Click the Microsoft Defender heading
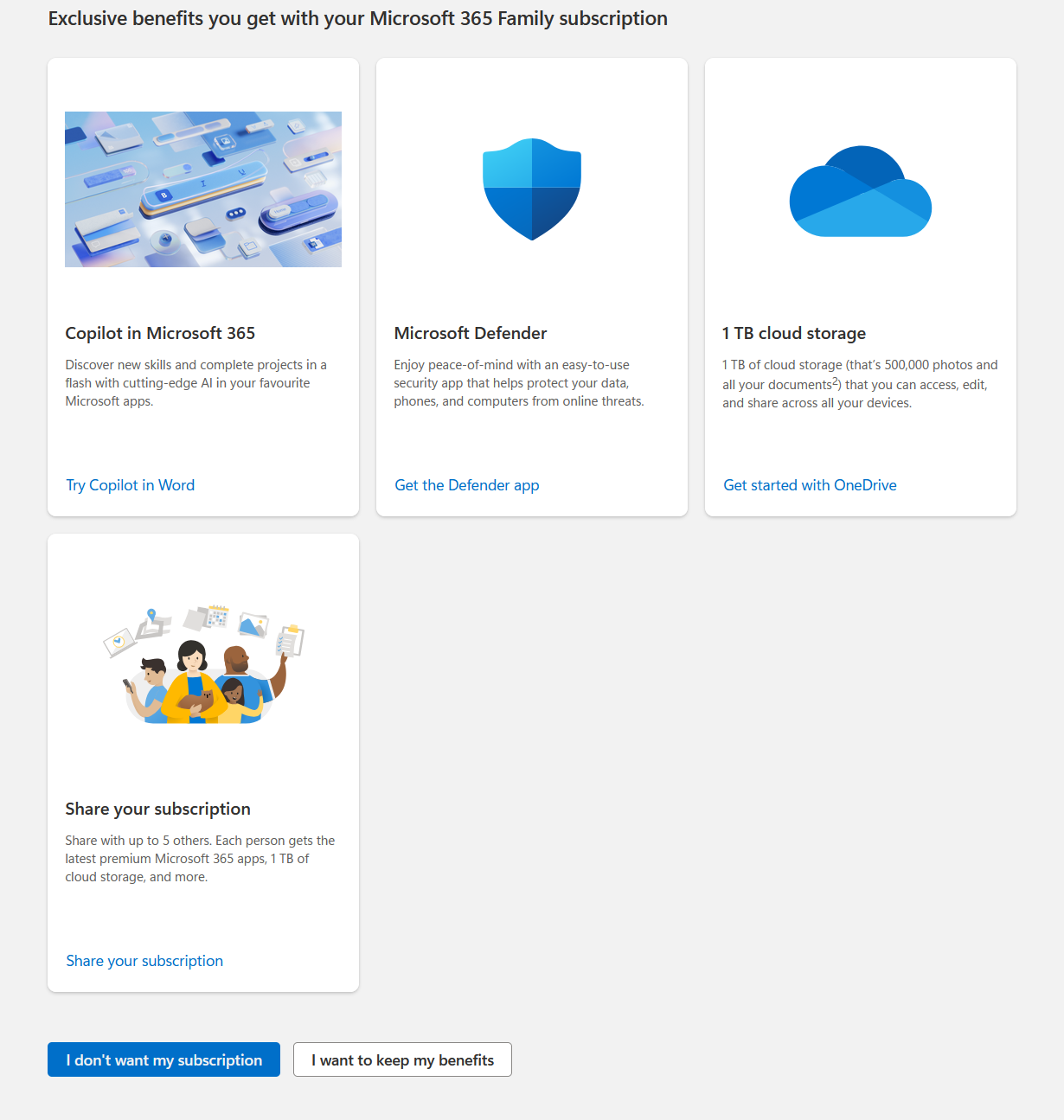The height and width of the screenshot is (1120, 1064). [x=471, y=333]
